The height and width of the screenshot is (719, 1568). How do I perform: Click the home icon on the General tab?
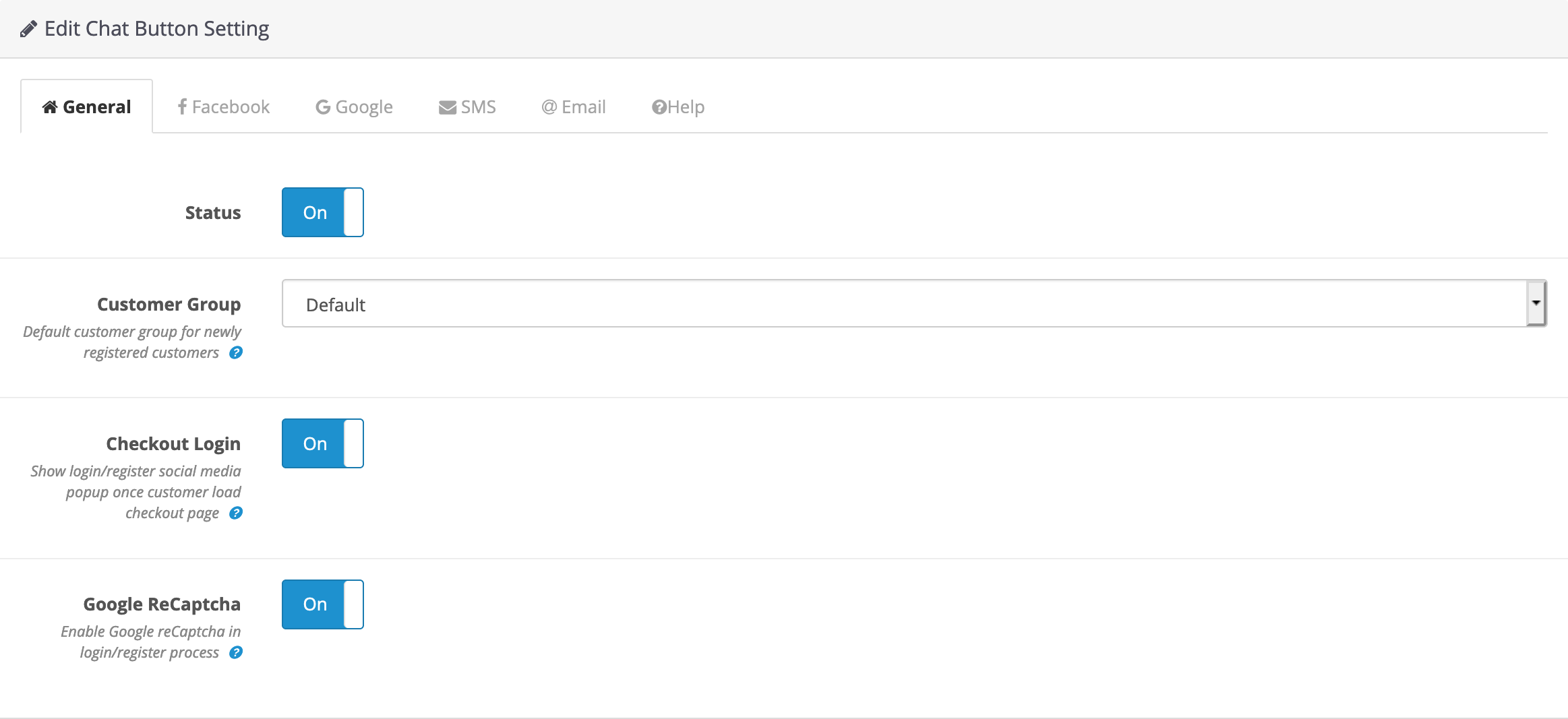[49, 107]
